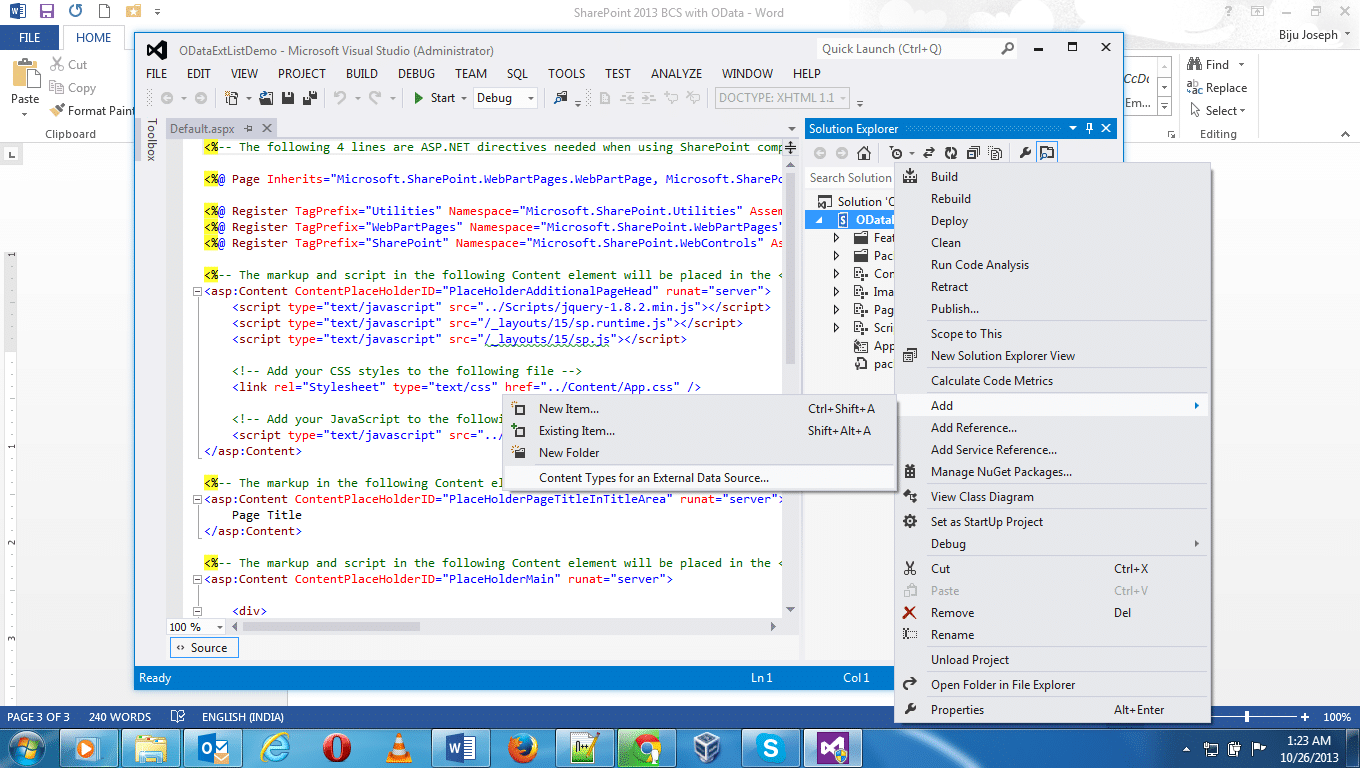
Task: Click the Undo arrow in Visual Studio toolbar
Action: point(339,98)
